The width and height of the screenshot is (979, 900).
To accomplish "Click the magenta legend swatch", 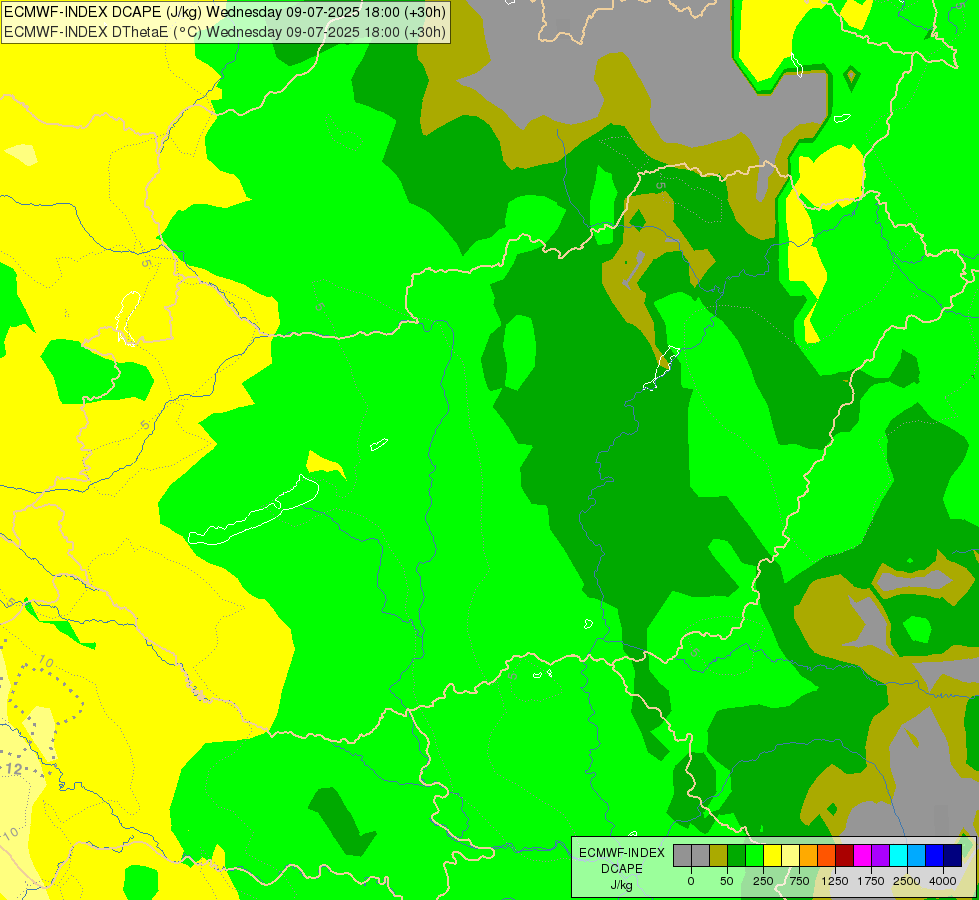I will pos(862,855).
